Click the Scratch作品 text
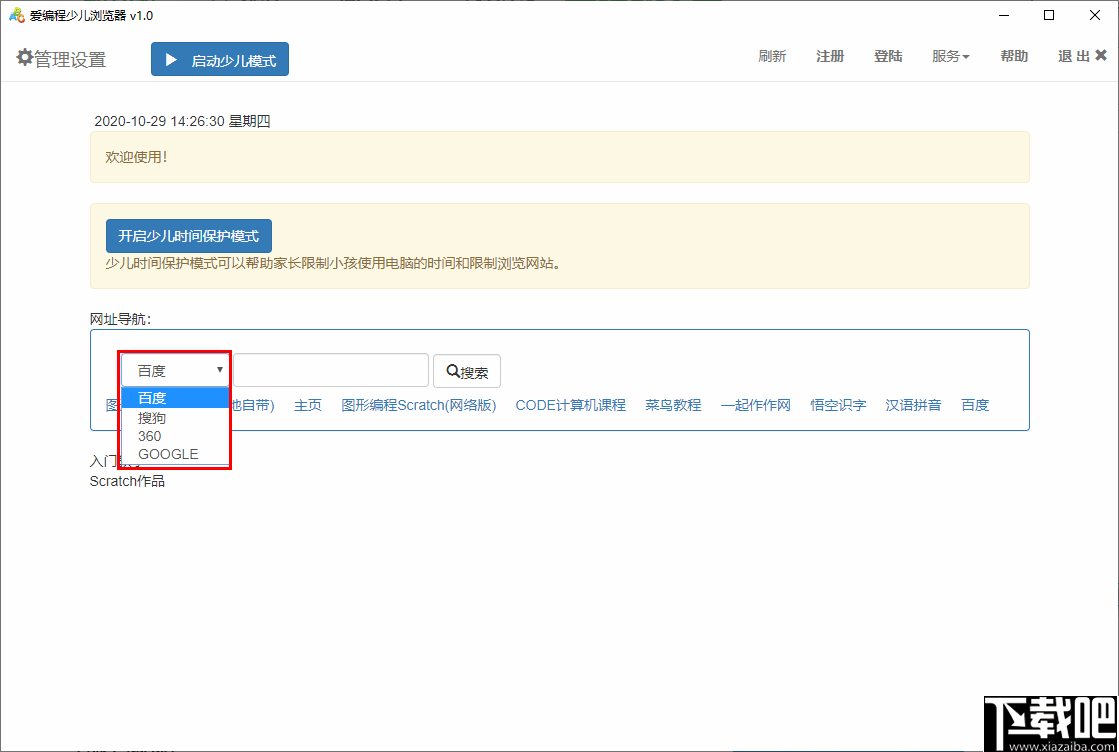 click(x=127, y=481)
